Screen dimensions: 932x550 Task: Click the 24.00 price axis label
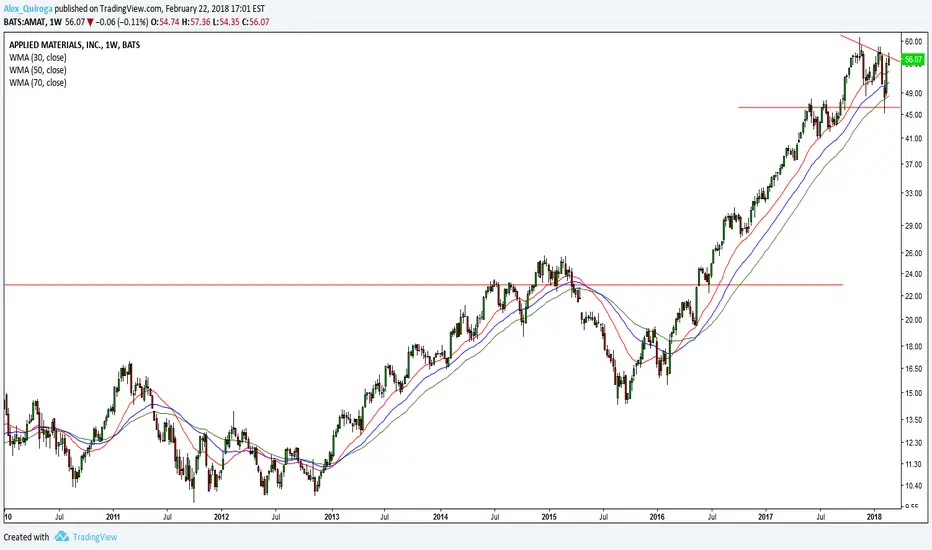(x=912, y=274)
